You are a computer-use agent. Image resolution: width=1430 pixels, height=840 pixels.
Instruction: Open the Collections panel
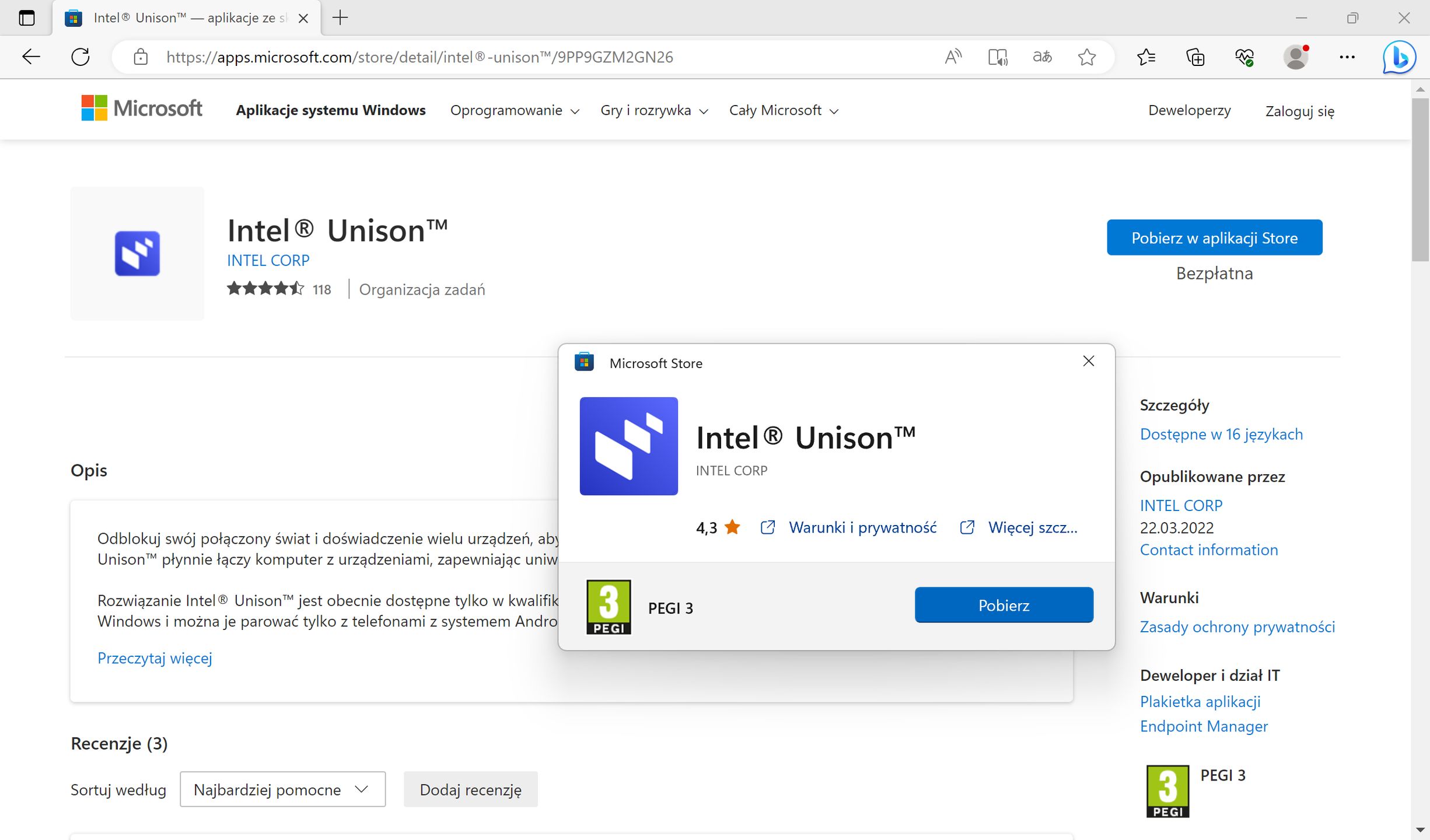(x=1195, y=57)
